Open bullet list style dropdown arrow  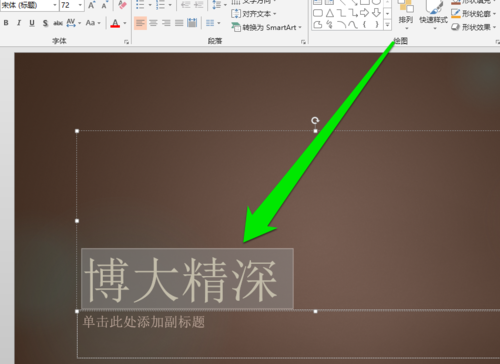pos(150,5)
